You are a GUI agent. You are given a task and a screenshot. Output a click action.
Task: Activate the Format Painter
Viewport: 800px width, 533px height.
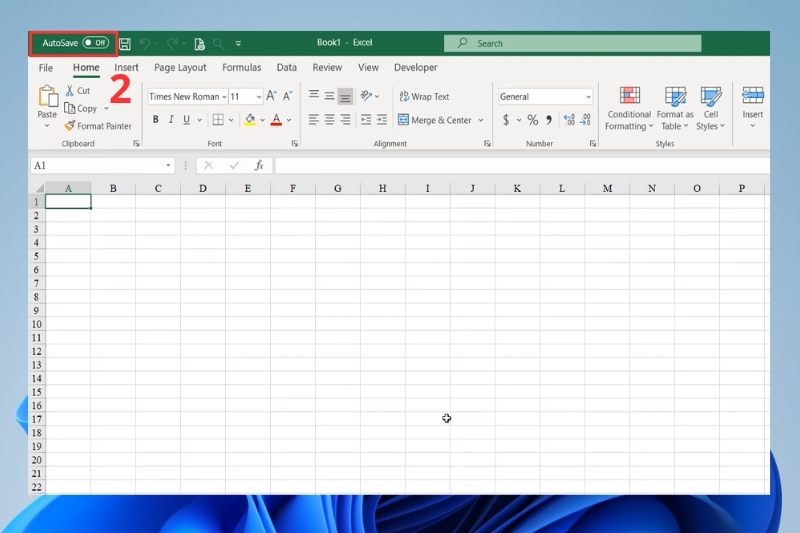(98, 126)
